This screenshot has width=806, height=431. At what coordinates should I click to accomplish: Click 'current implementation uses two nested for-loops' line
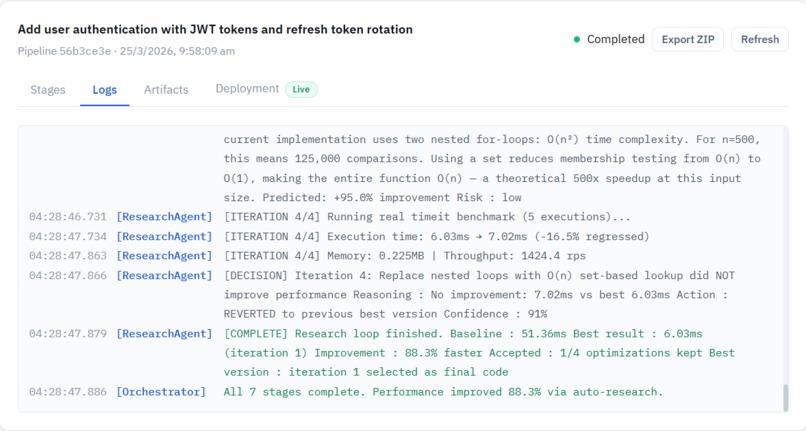(492, 139)
